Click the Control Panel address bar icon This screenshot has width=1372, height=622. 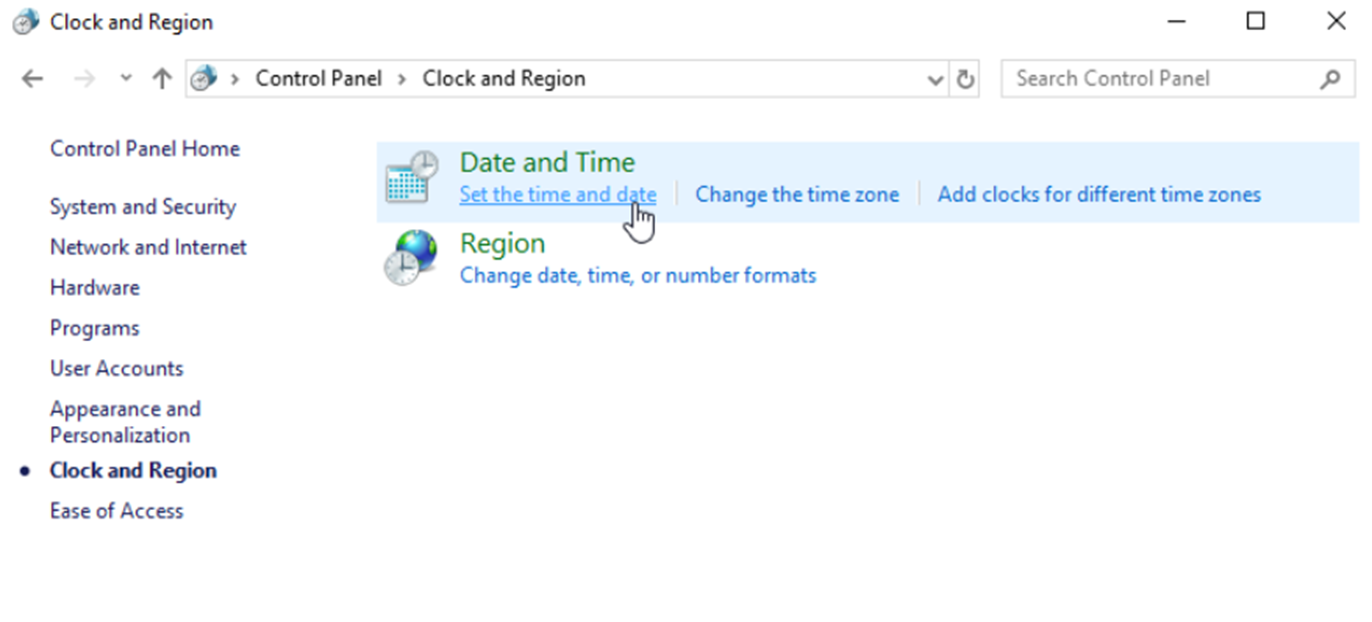[204, 79]
